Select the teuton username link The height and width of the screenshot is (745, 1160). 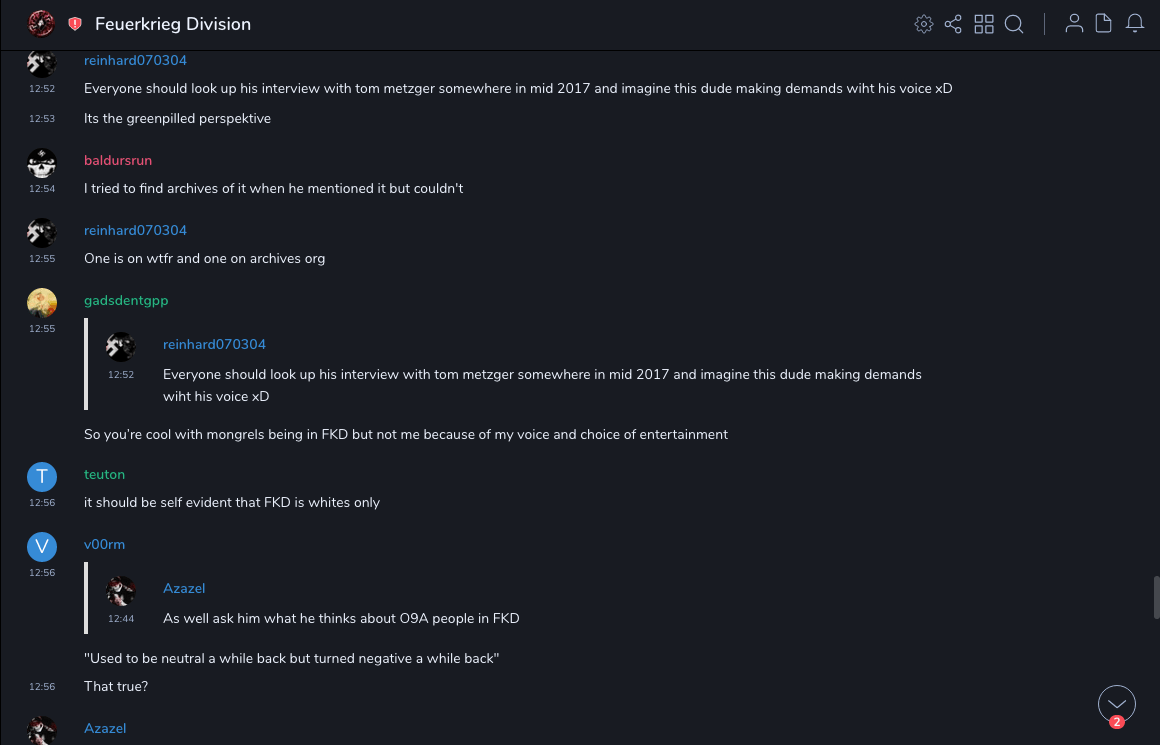tap(104, 475)
